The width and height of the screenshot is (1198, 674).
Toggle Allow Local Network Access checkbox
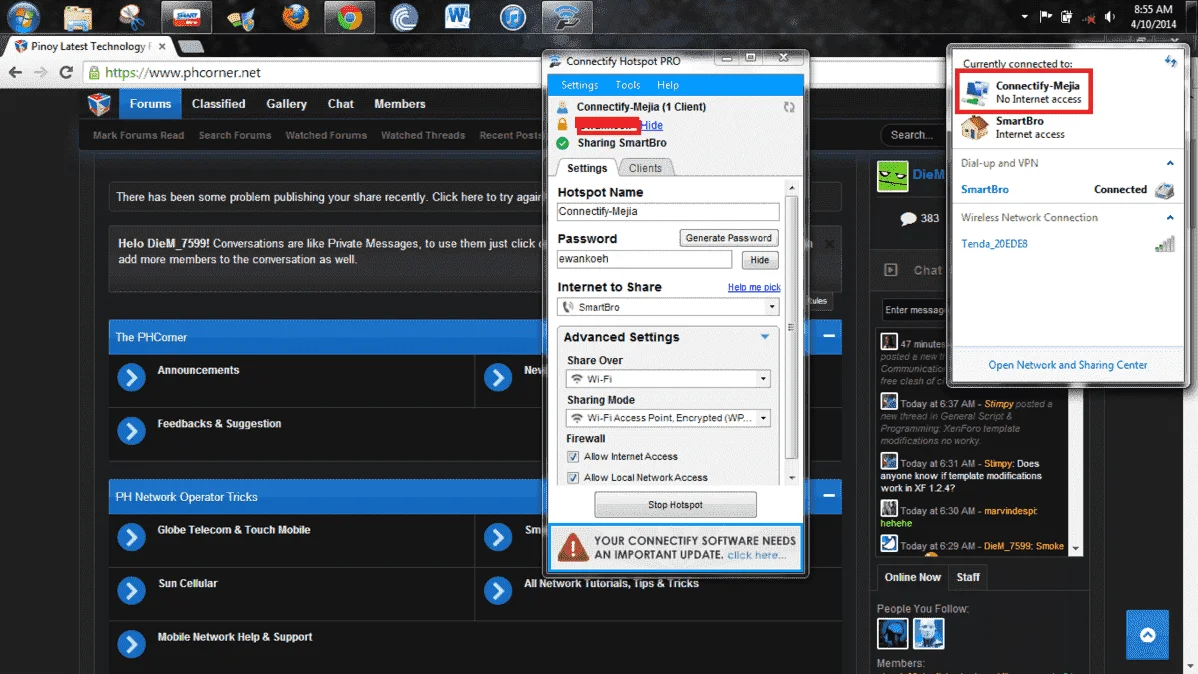point(573,478)
